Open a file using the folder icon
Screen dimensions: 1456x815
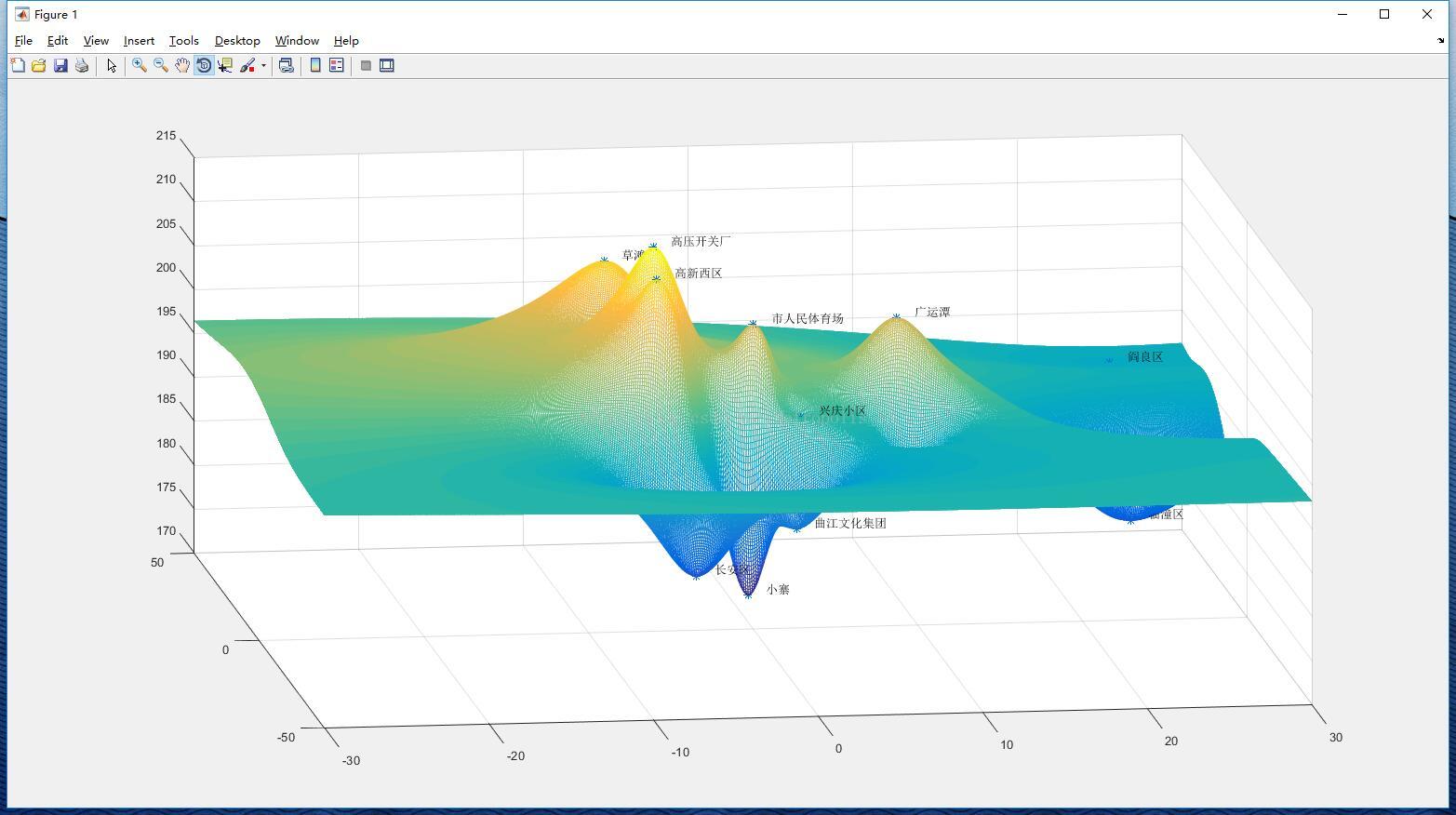pyautogui.click(x=38, y=65)
